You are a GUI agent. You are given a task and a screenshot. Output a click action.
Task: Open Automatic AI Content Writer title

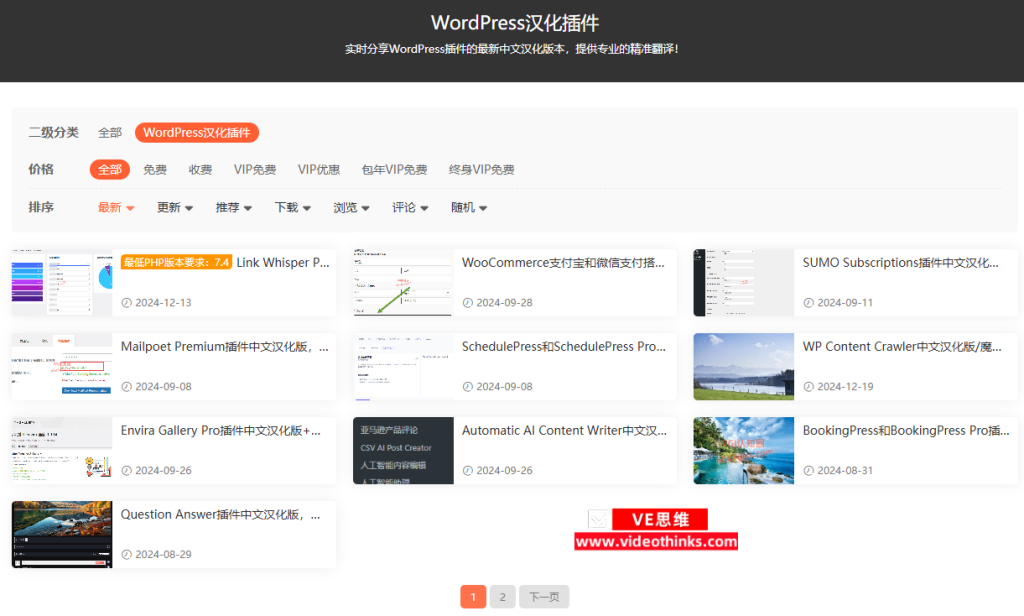coord(564,430)
